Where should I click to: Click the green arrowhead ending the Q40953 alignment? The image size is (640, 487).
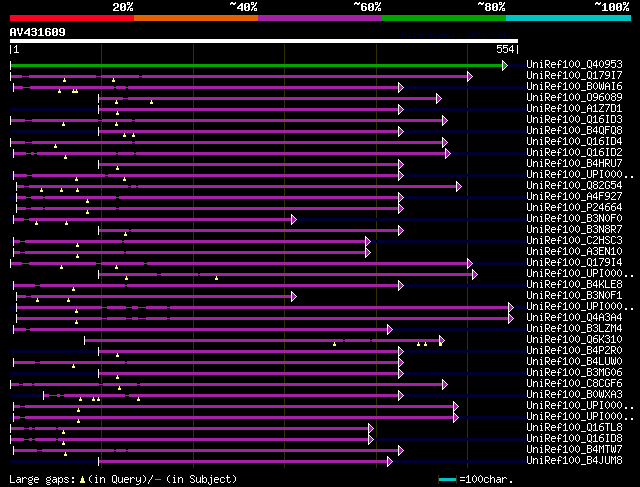tap(505, 65)
